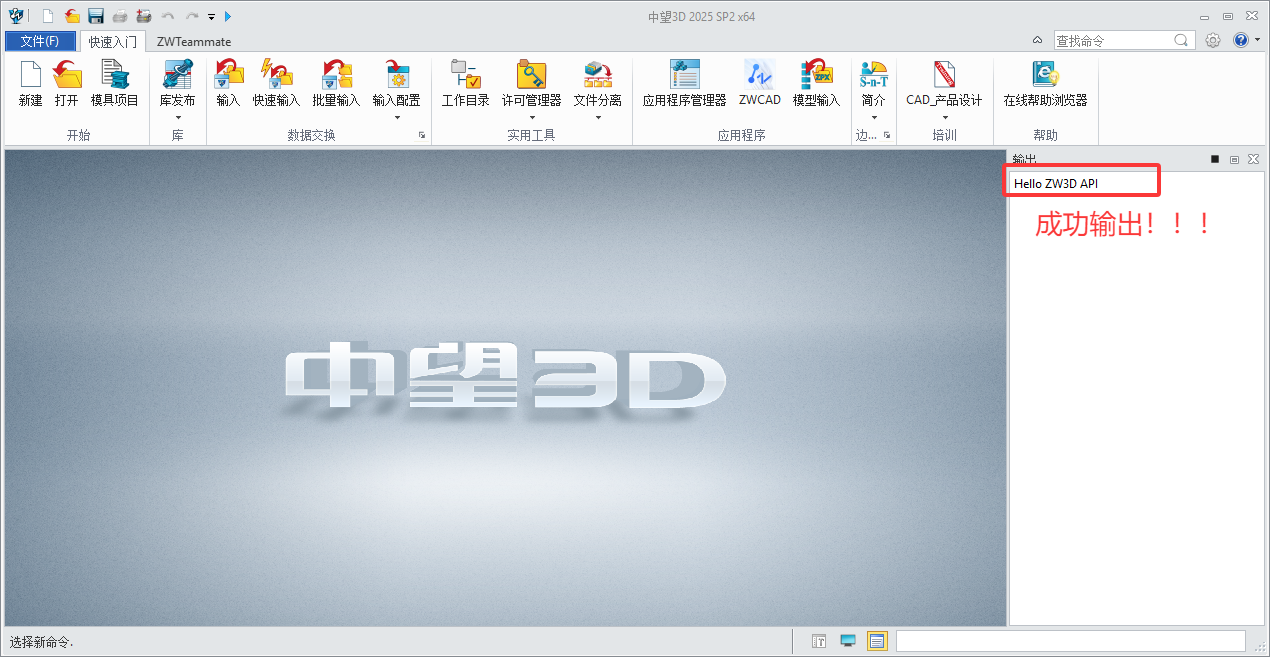The image size is (1270, 657).
Task: Close the 输出 output panel
Action: [1253, 159]
